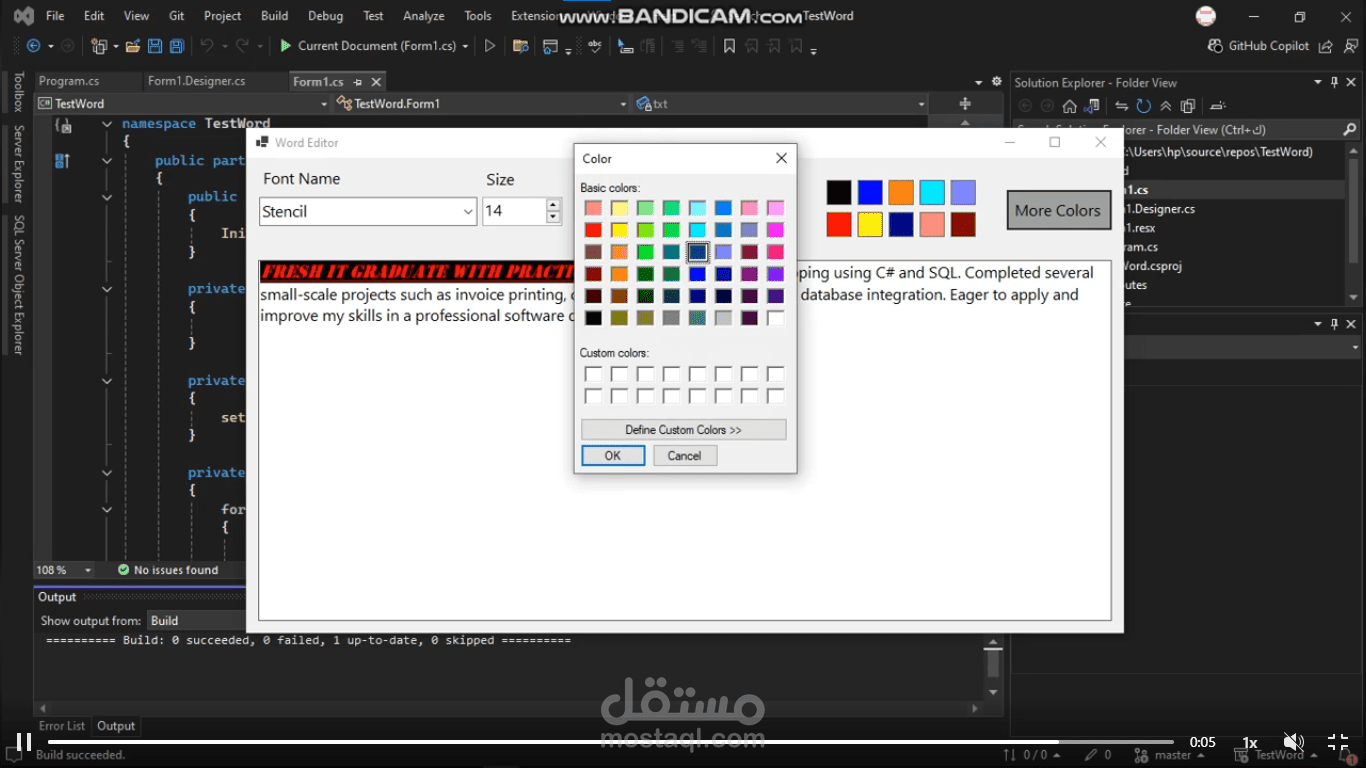Open the txt member dropdown
Image resolution: width=1366 pixels, height=768 pixels.
click(921, 104)
